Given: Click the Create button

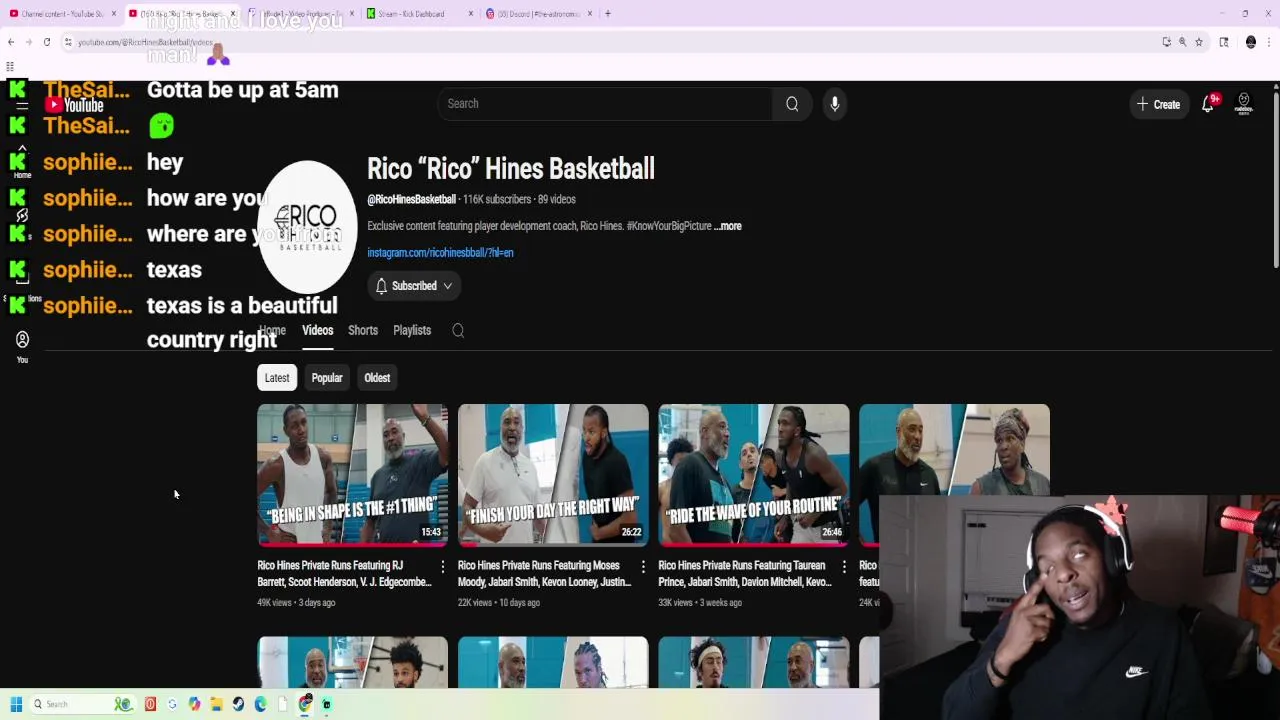Looking at the screenshot, I should pos(1158,104).
